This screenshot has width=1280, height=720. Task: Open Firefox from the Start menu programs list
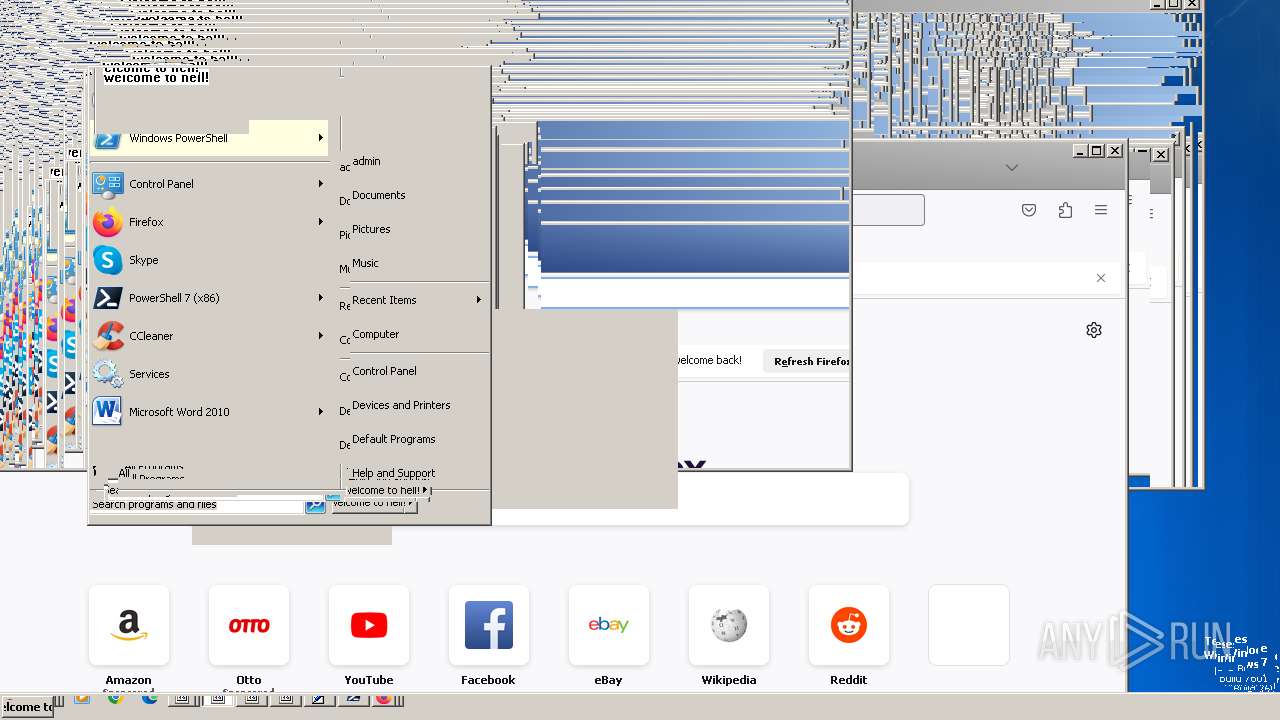coord(210,222)
